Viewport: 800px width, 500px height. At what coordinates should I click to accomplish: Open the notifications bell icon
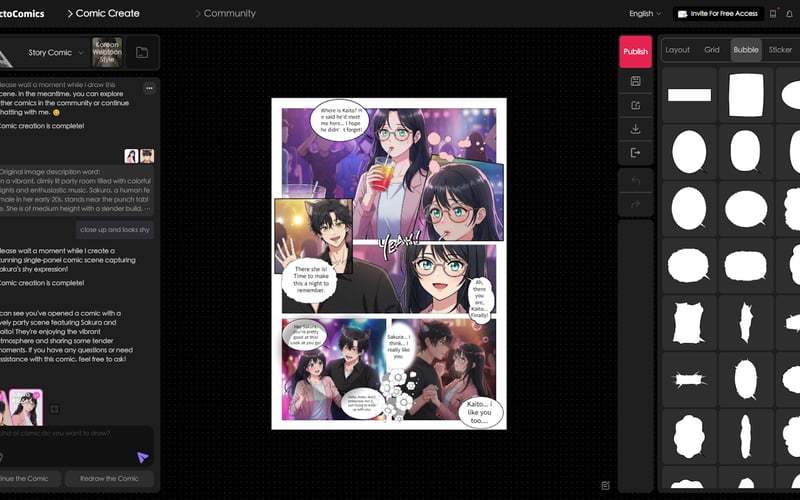tap(789, 14)
